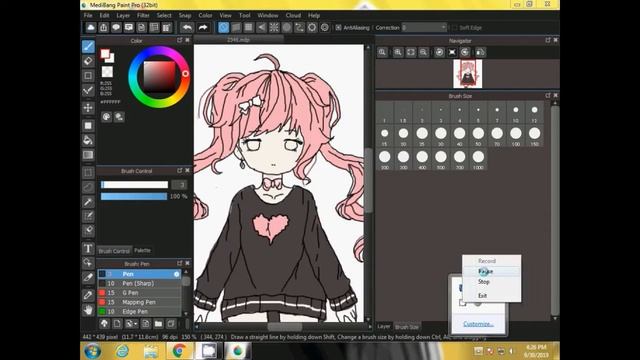Click the foreground color swatch
640x360 pixels.
click(105, 53)
